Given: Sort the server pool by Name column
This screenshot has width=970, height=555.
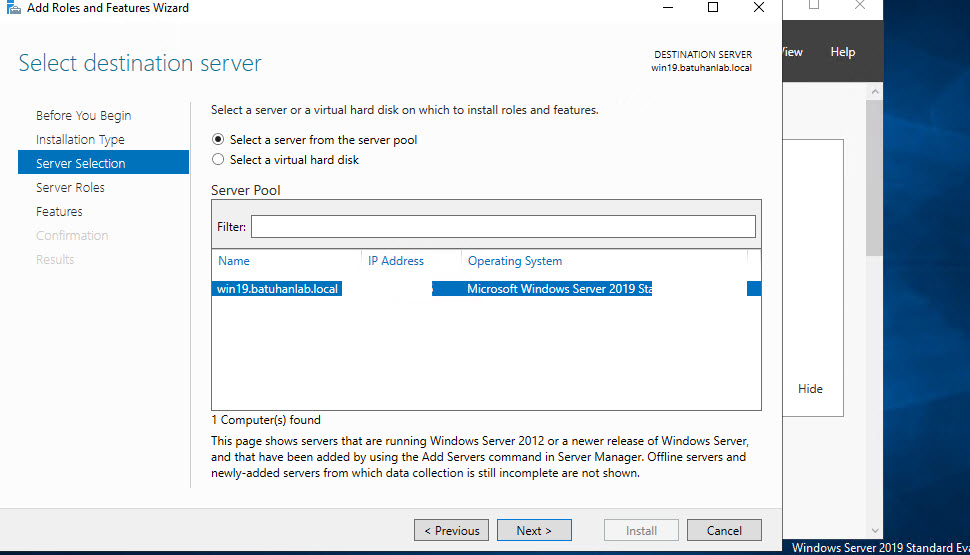Looking at the screenshot, I should 234,261.
